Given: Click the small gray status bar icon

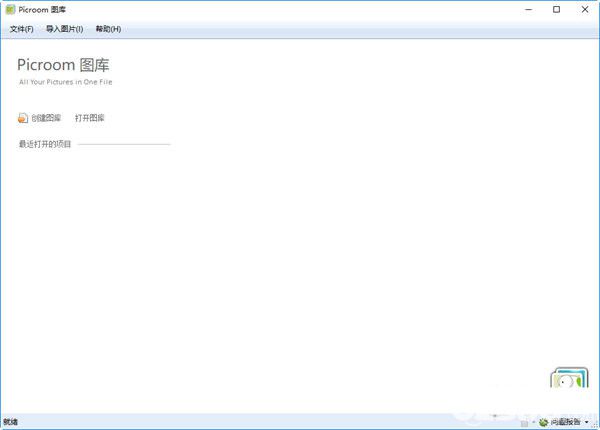Looking at the screenshot, I should [x=525, y=423].
